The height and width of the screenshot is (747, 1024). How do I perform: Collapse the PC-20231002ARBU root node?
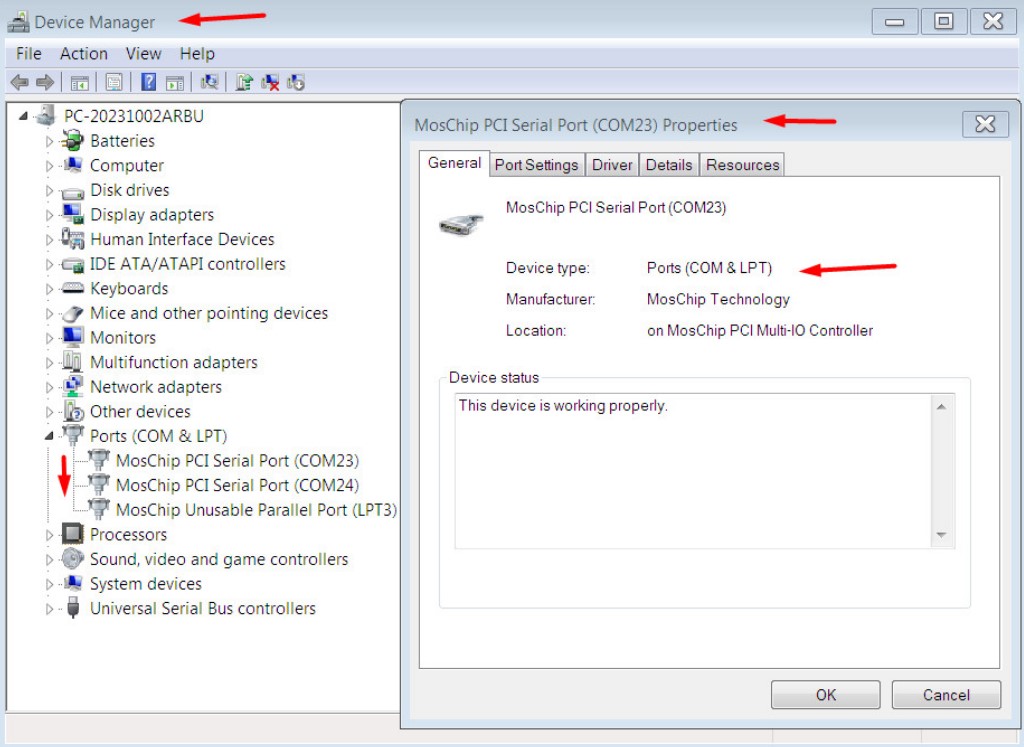24,116
